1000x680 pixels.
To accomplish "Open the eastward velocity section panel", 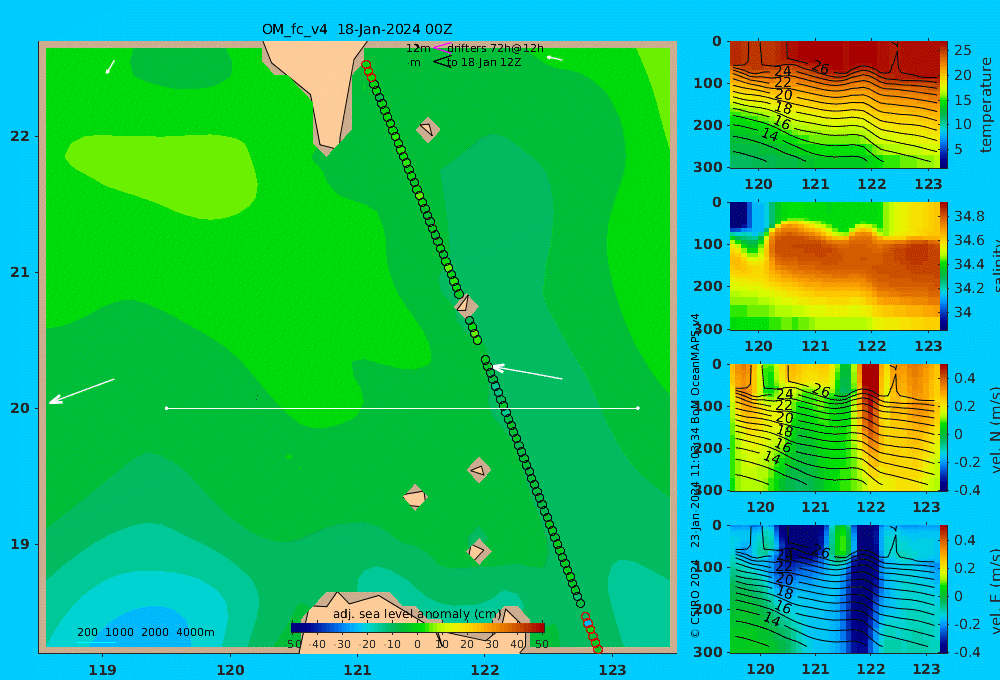I will point(834,589).
